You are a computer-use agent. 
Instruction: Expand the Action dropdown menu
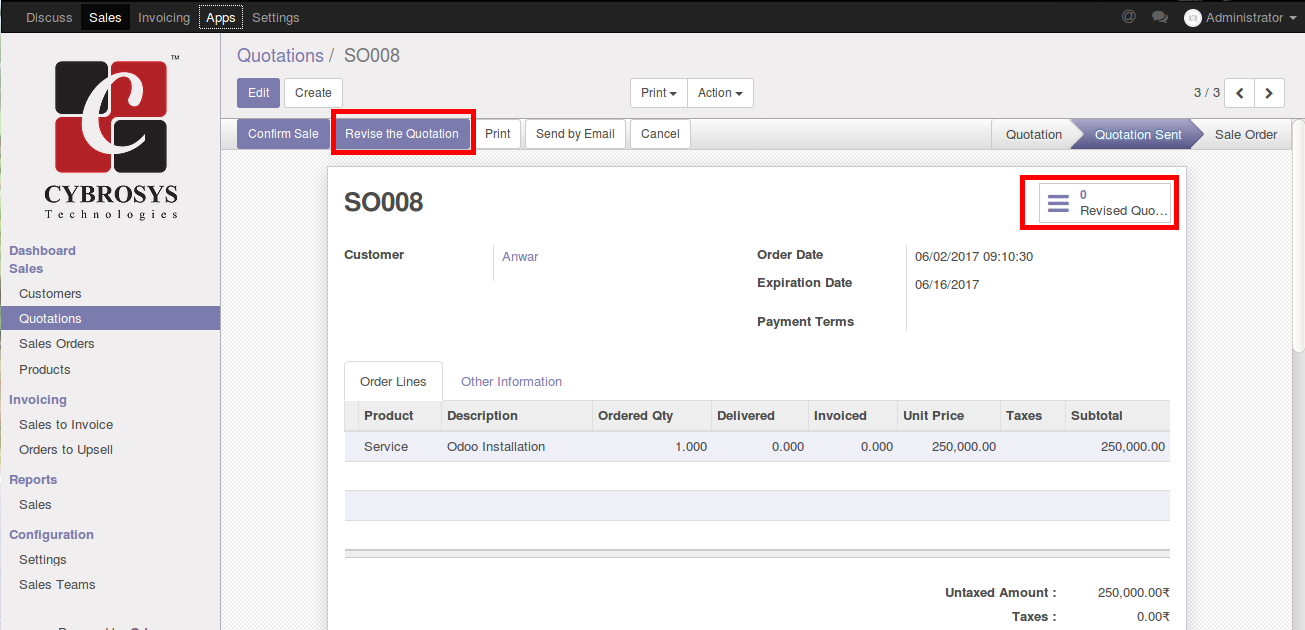click(x=720, y=93)
